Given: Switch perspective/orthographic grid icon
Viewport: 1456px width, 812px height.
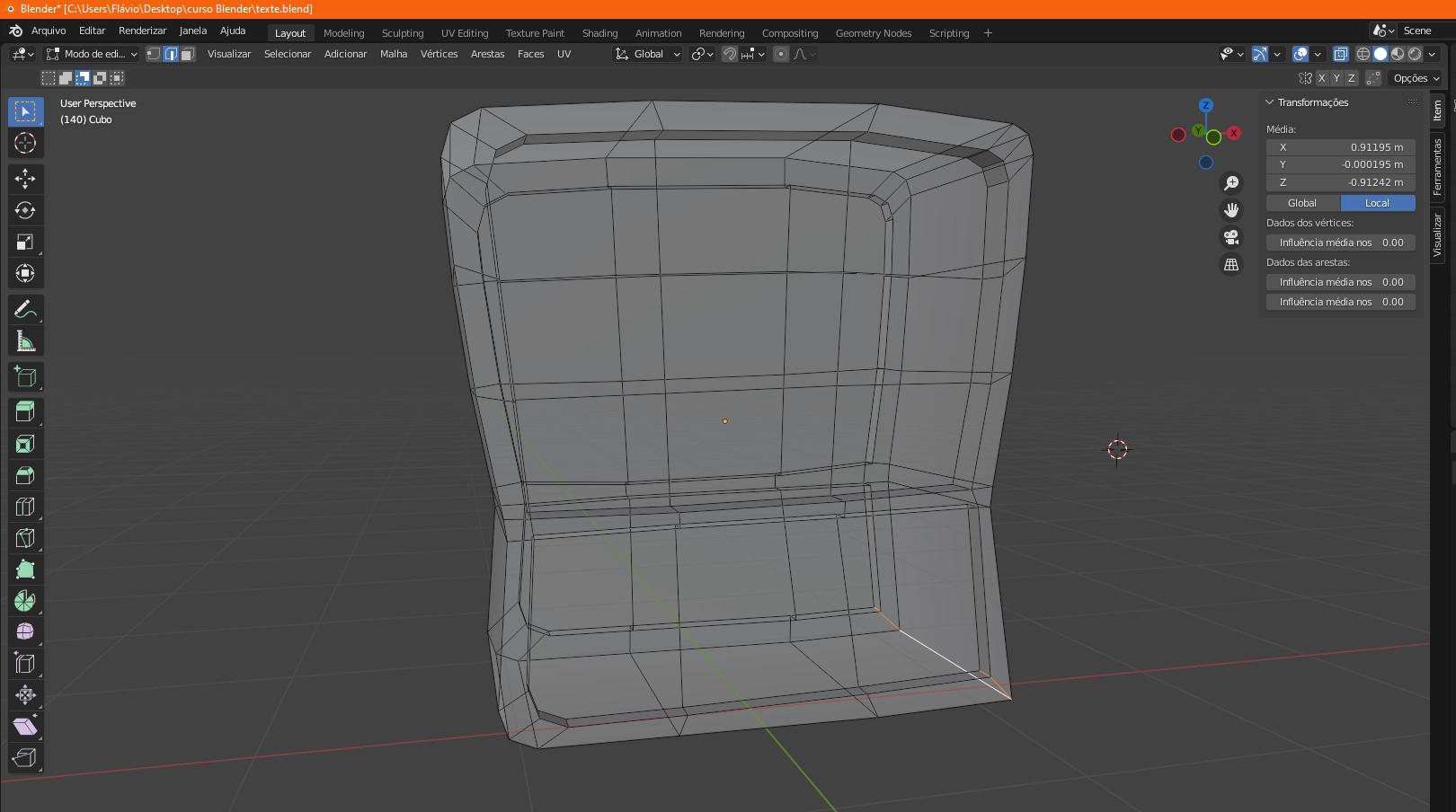Looking at the screenshot, I should pos(1231,264).
